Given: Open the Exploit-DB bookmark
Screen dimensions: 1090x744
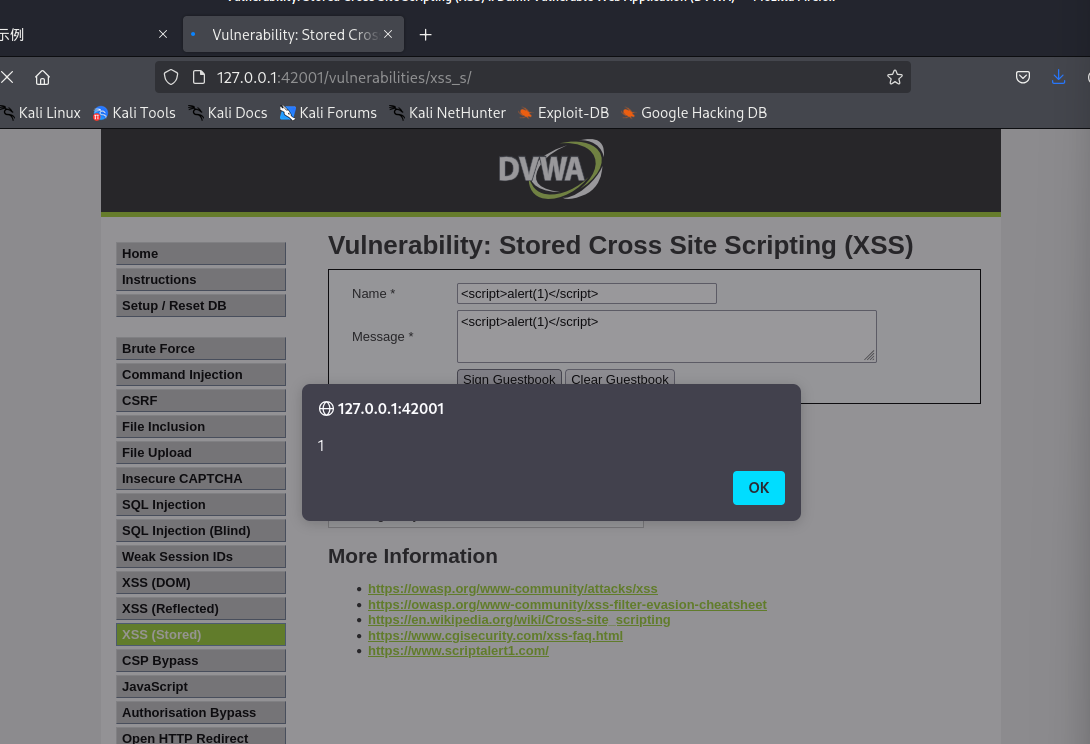Looking at the screenshot, I should 564,113.
